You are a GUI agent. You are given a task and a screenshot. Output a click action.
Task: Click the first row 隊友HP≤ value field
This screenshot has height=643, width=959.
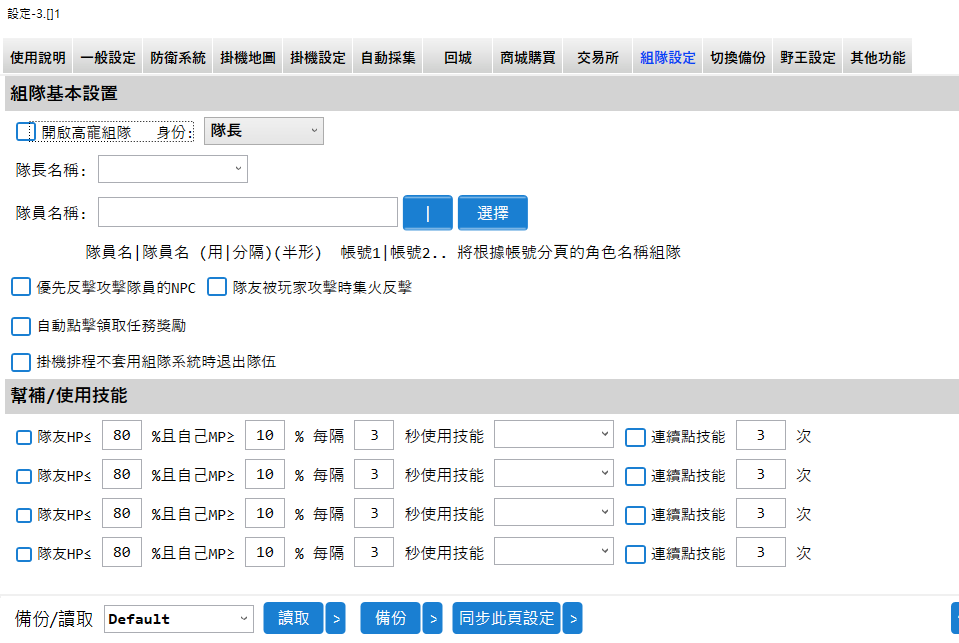pyautogui.click(x=122, y=436)
